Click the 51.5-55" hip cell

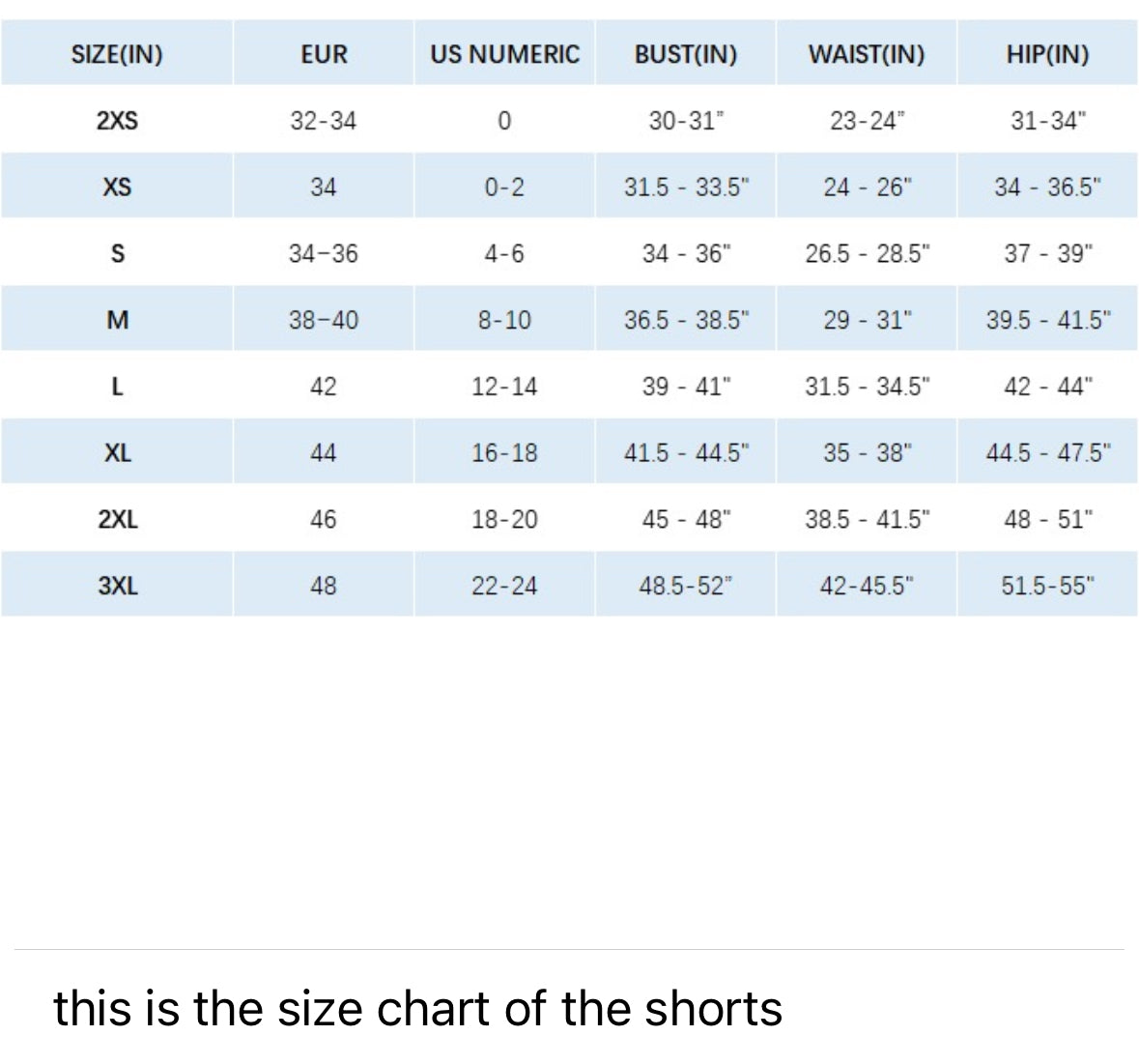point(1048,586)
